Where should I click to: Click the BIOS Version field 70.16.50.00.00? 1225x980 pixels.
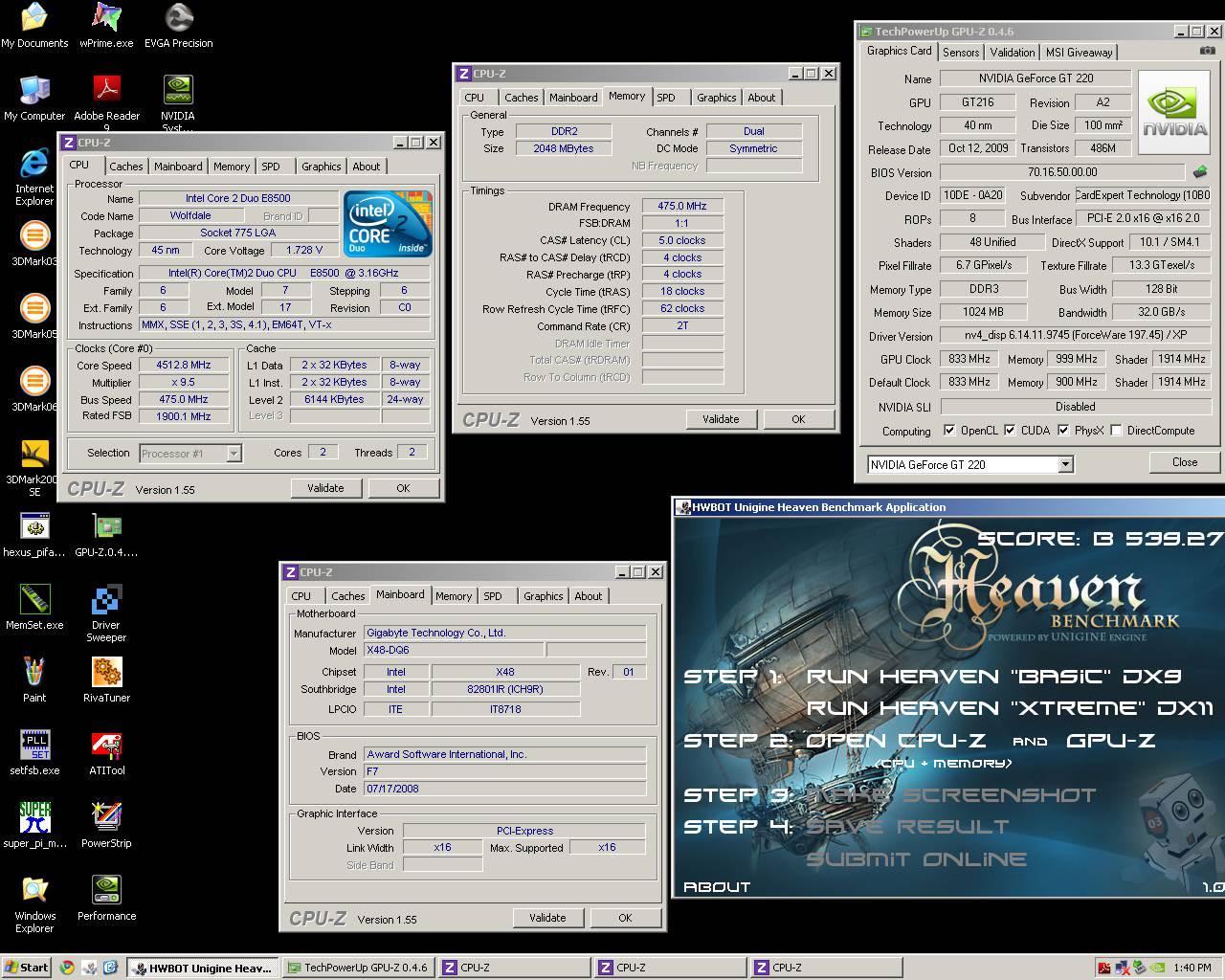1062,172
